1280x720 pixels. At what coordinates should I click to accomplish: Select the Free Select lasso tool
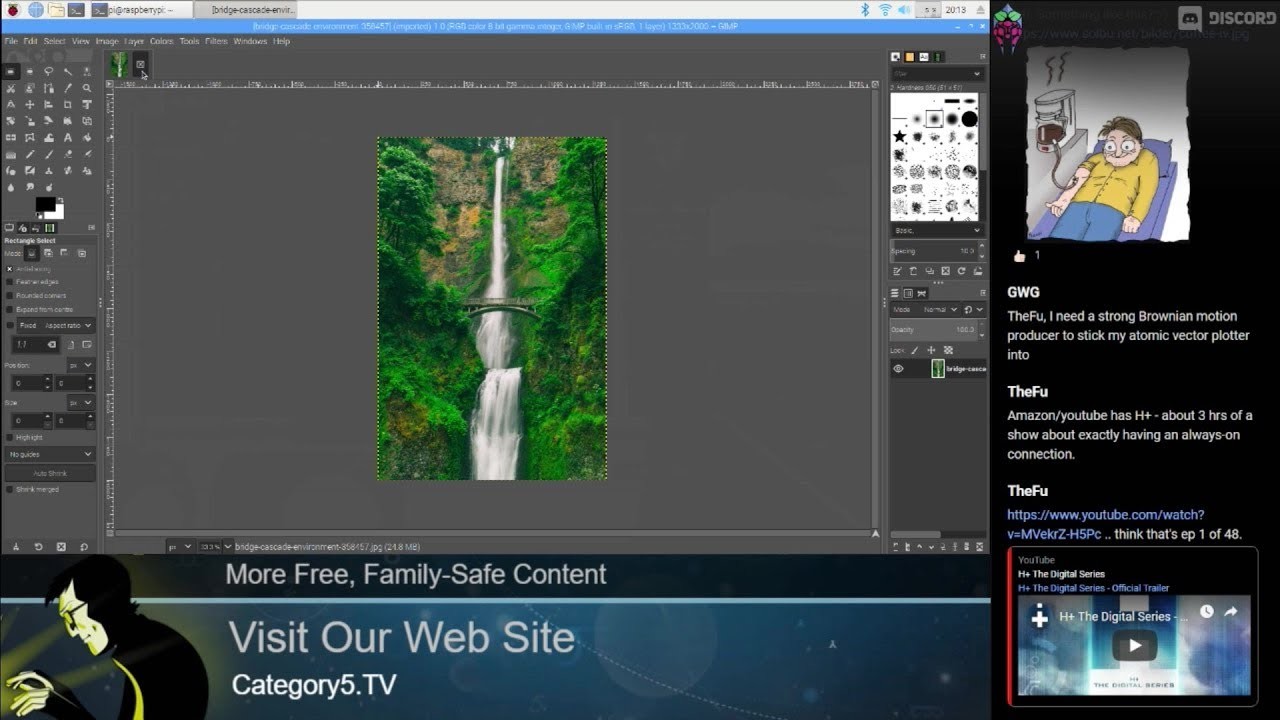(x=48, y=71)
